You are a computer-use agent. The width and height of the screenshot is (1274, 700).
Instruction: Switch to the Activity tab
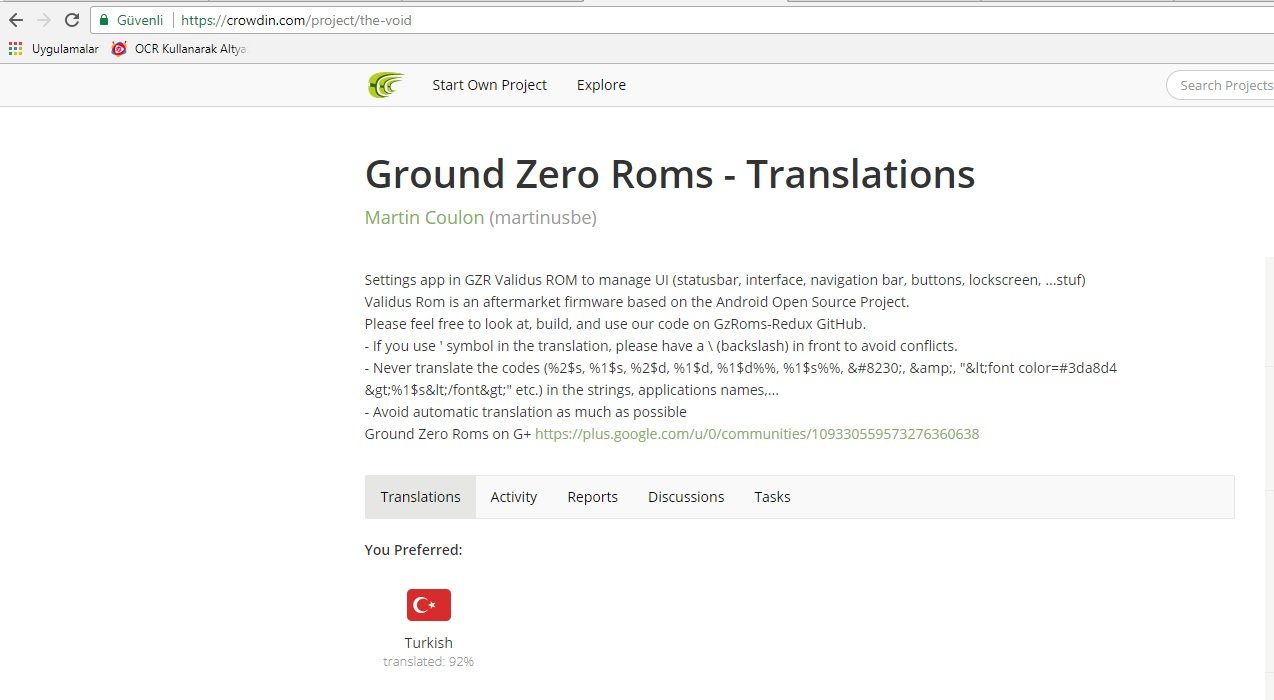pos(514,497)
